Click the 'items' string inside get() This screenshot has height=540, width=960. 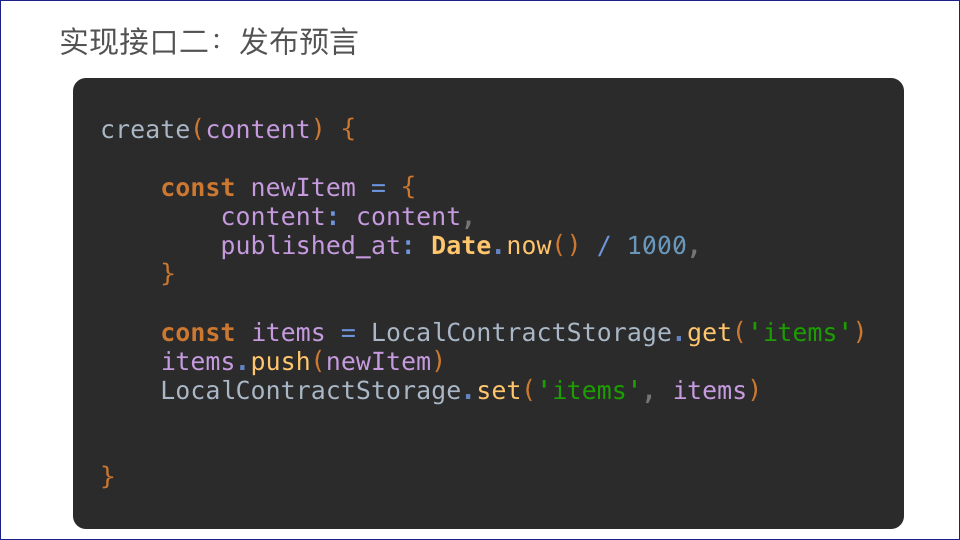pyautogui.click(x=799, y=333)
